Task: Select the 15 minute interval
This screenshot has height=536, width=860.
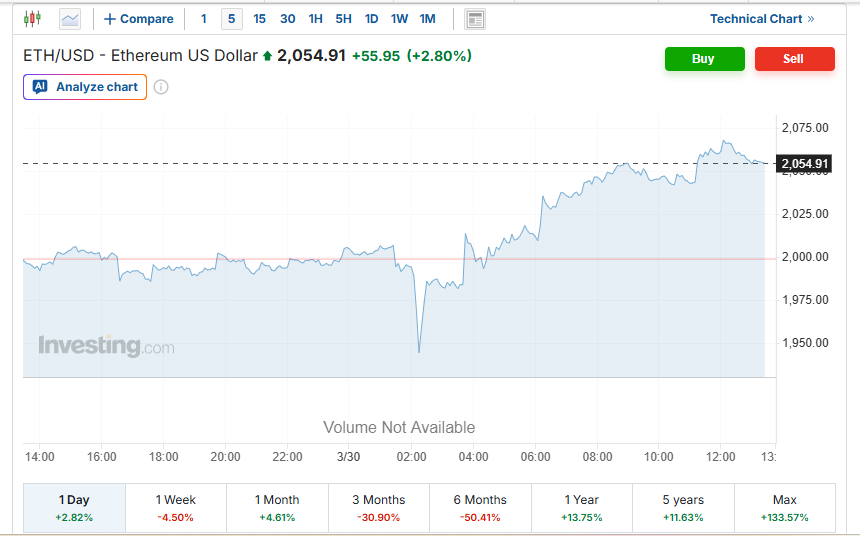Action: coord(260,19)
